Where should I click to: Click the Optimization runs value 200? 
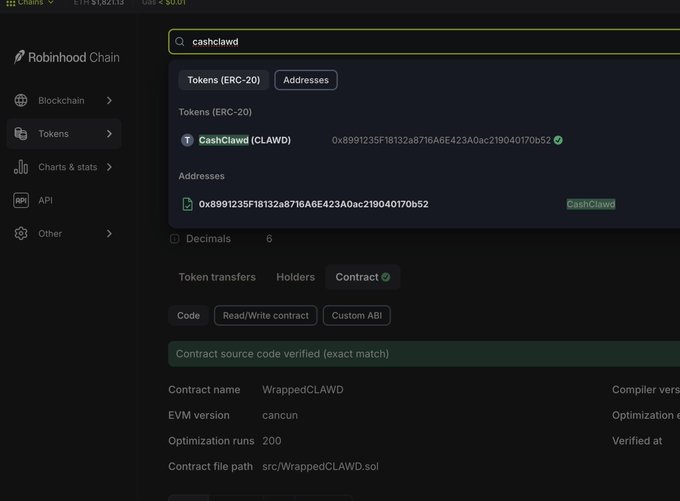(271, 441)
